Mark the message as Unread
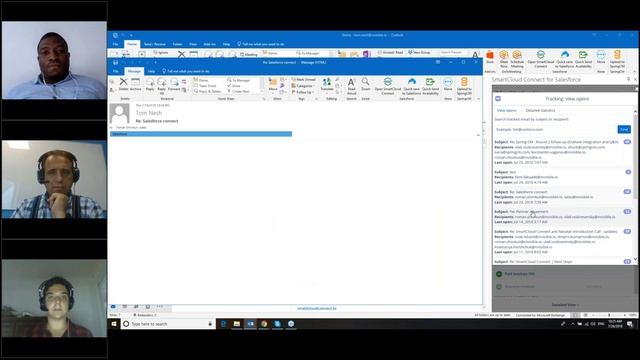This screenshot has height=360, width=640. [304, 80]
